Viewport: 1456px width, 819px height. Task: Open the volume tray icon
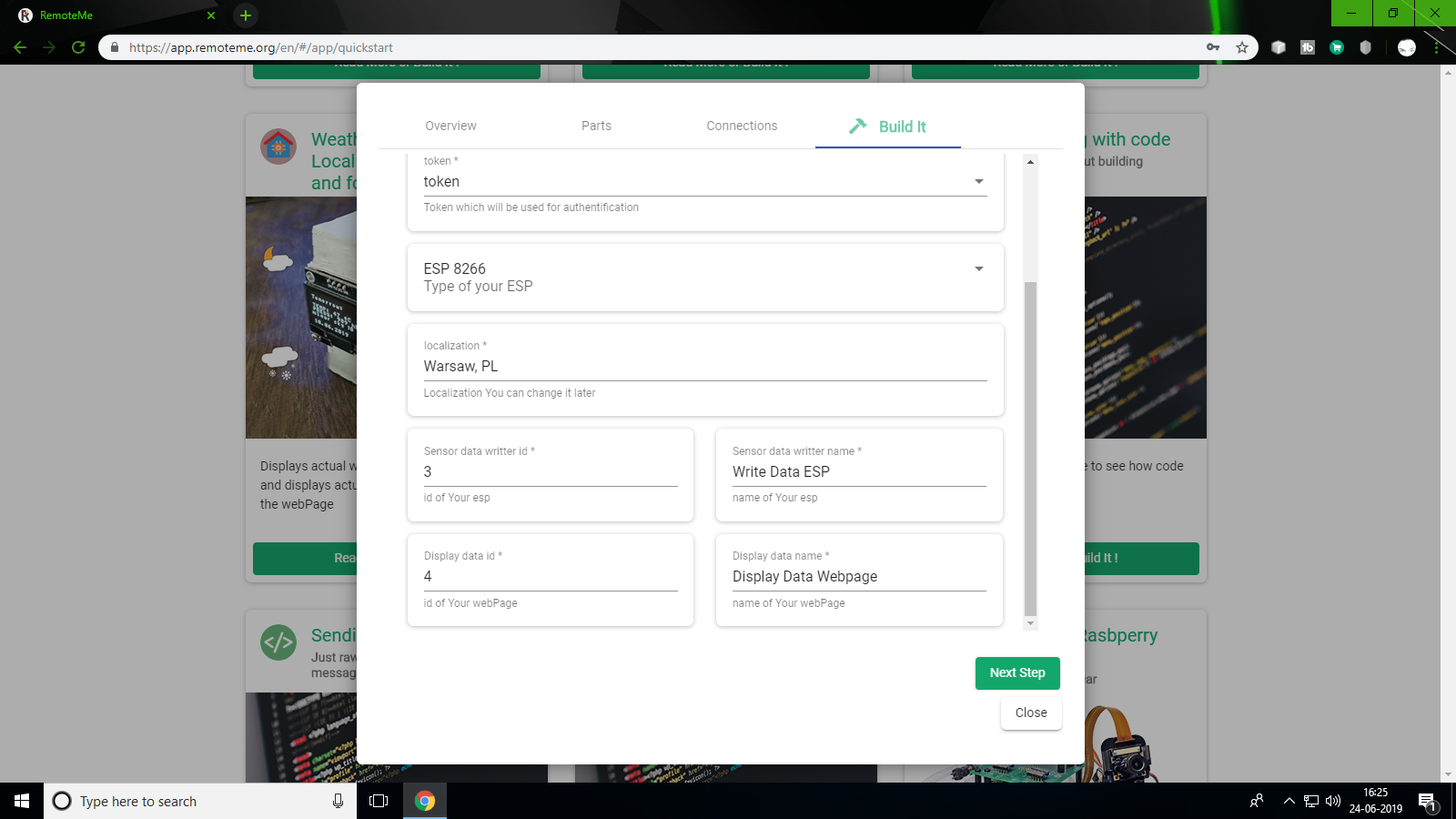pyautogui.click(x=1333, y=801)
